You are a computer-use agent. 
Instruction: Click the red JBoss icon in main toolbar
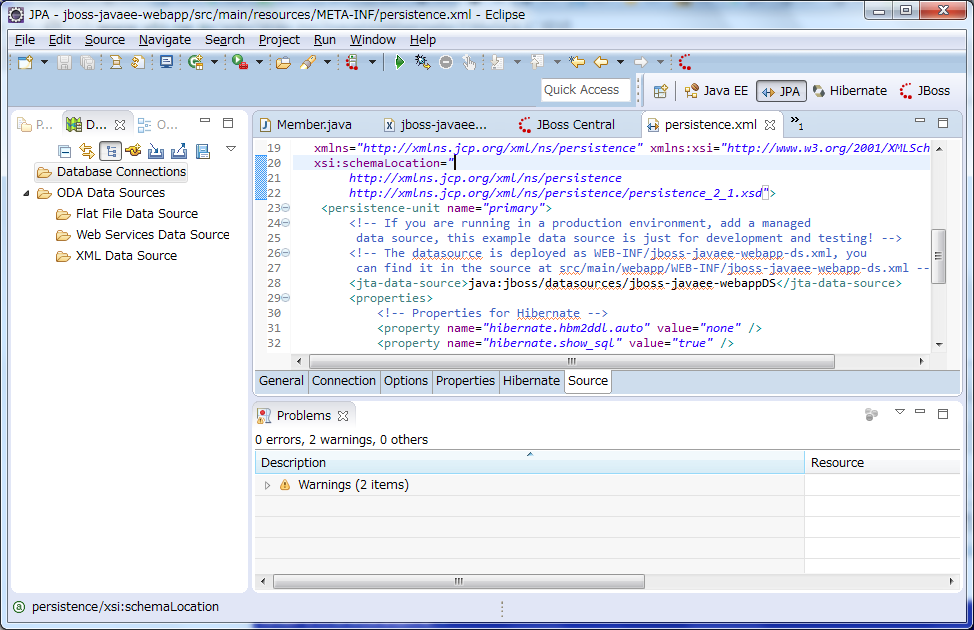685,62
